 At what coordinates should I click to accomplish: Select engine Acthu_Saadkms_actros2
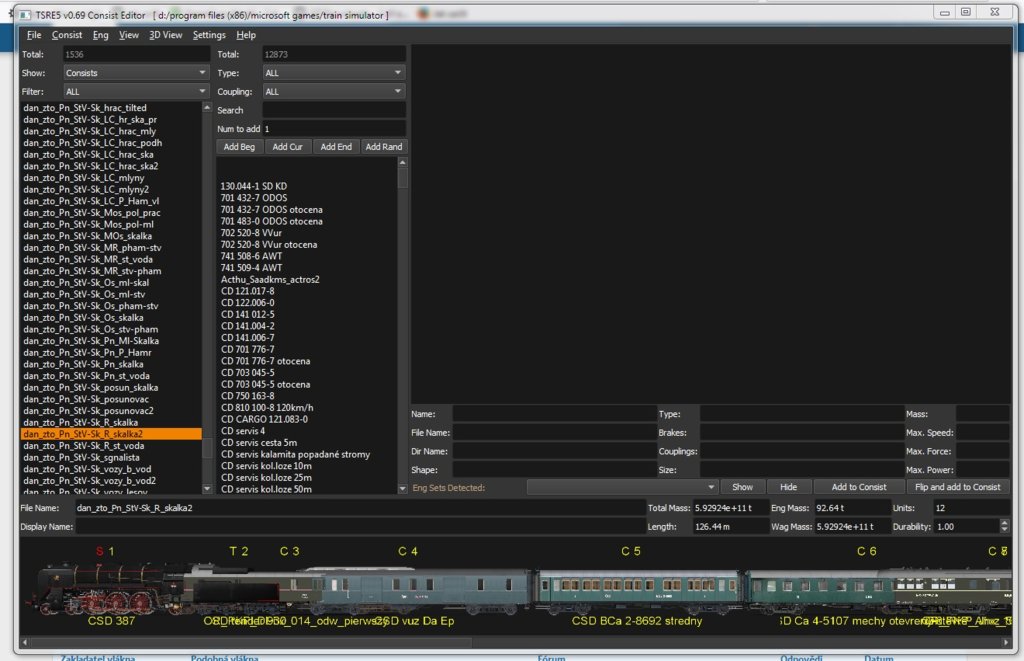[x=270, y=280]
